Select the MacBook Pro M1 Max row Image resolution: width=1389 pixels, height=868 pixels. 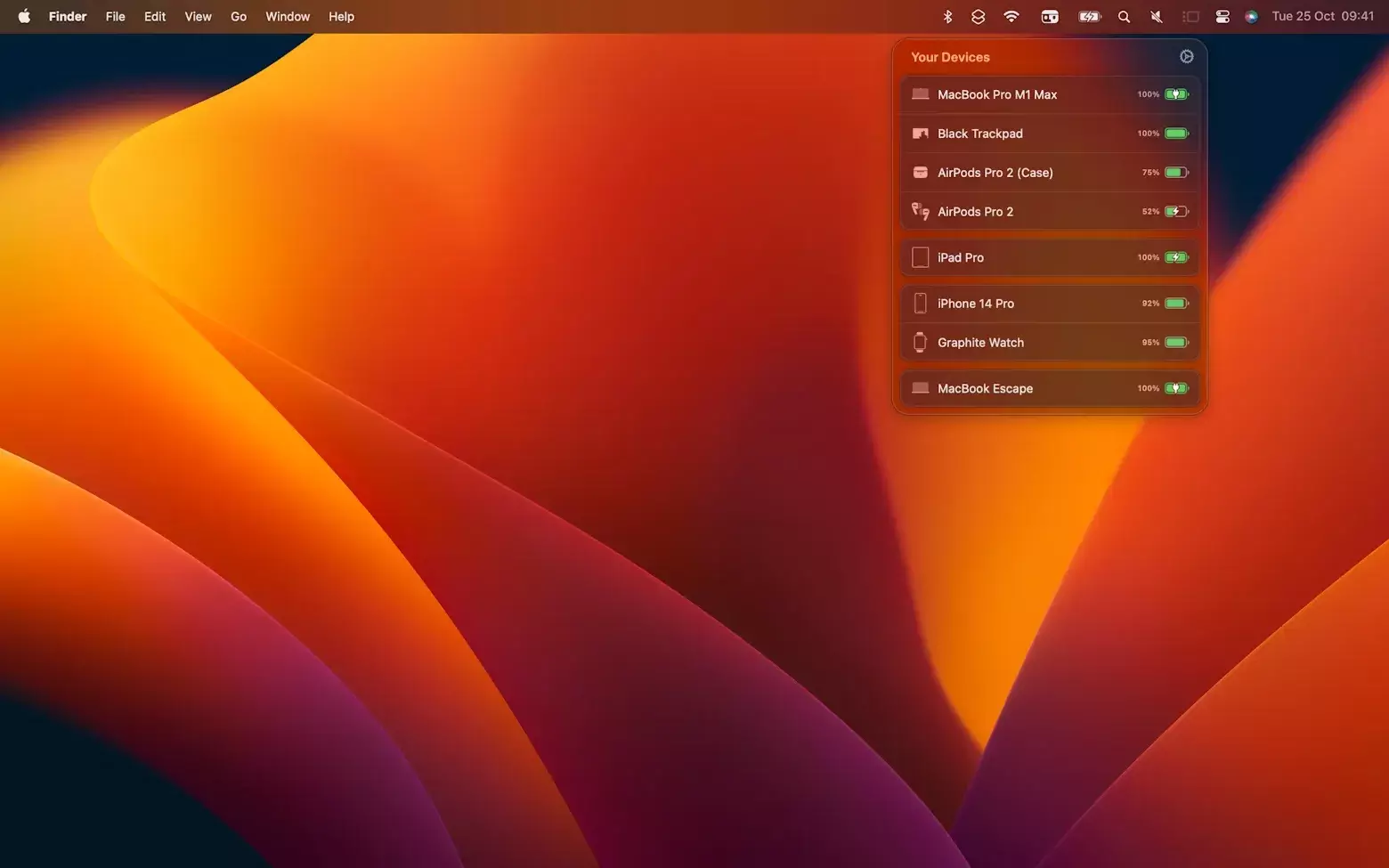(1049, 94)
